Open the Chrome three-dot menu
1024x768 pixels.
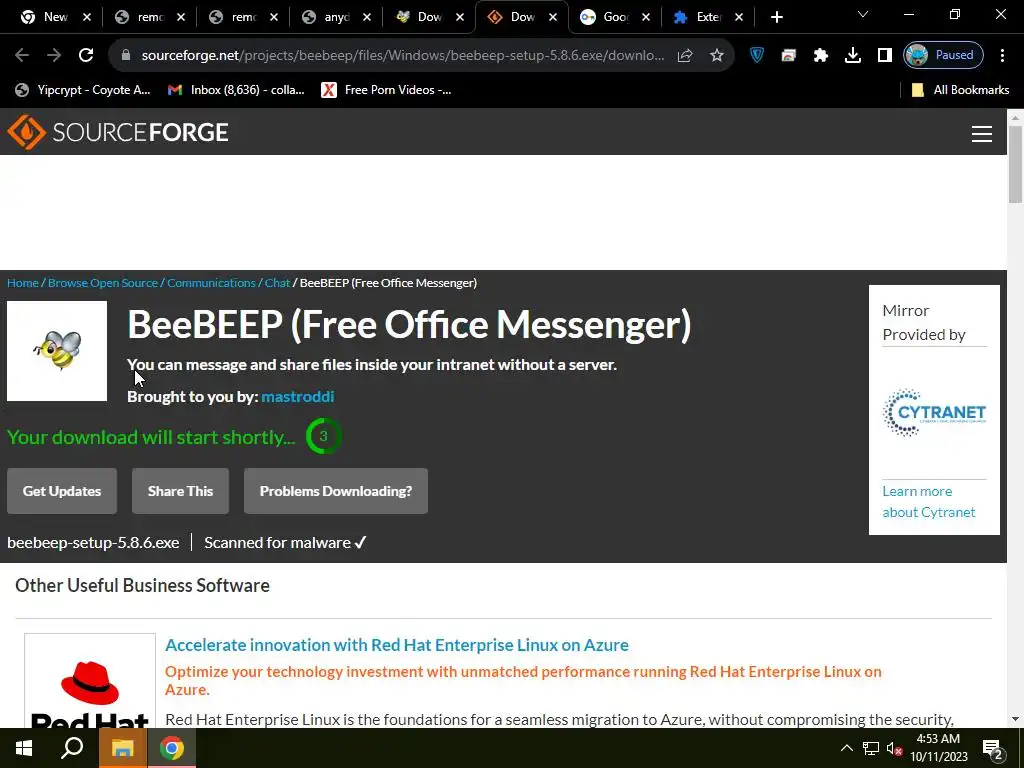pos(1002,56)
